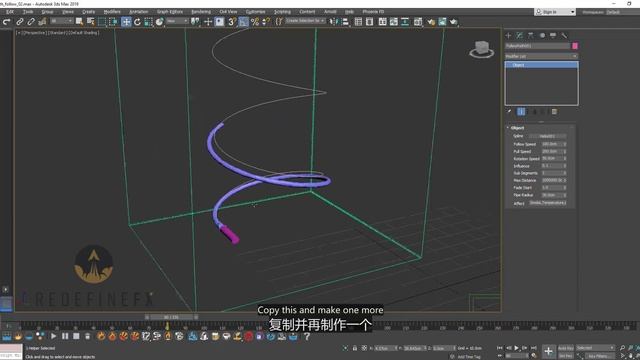The height and width of the screenshot is (360, 640).
Task: Open the Graph Editors menu
Action: click(x=170, y=12)
